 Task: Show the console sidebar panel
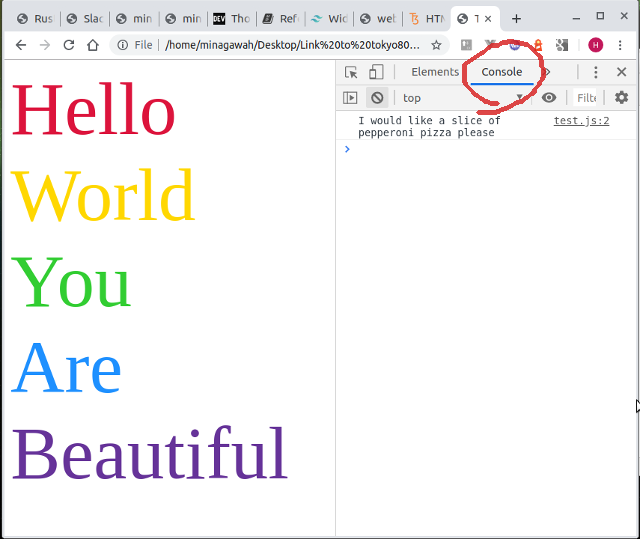[x=350, y=98]
